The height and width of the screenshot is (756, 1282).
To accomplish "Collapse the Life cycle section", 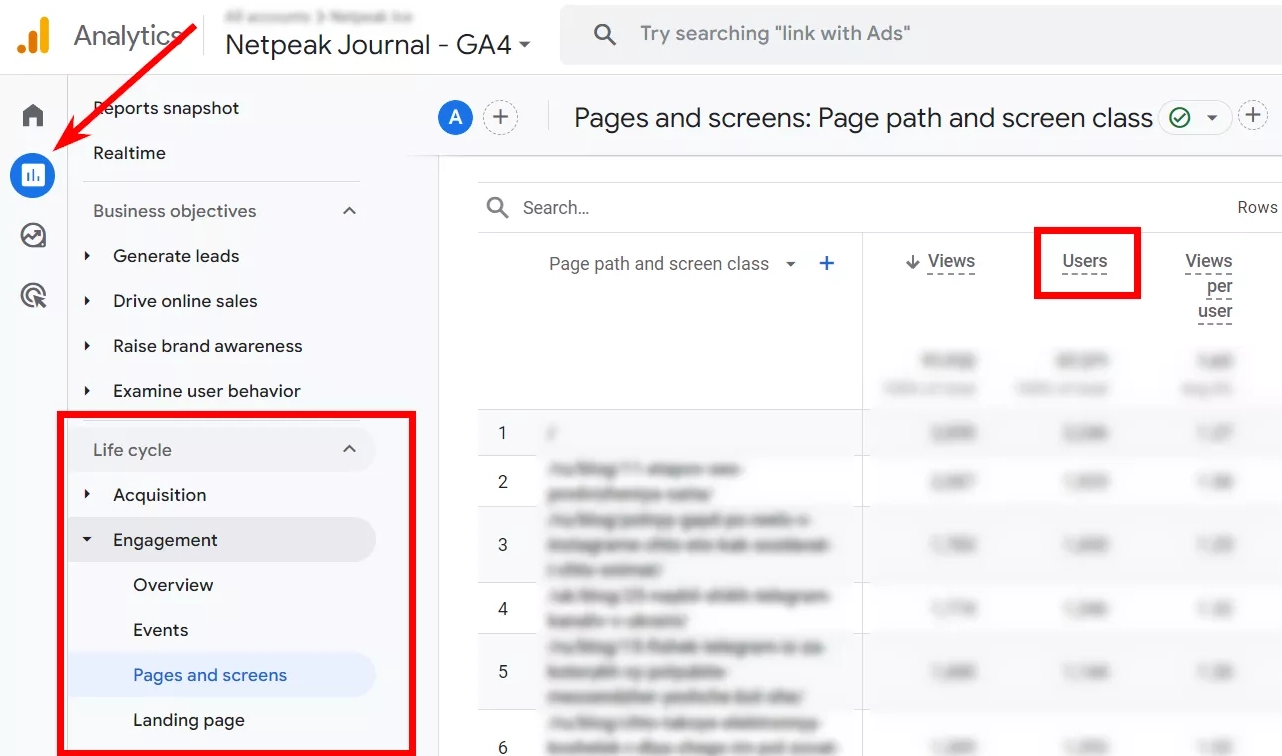I will click(349, 450).
